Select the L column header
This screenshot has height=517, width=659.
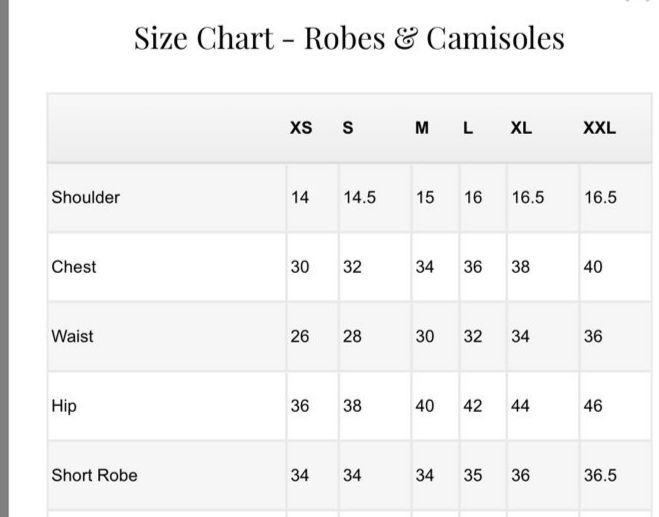click(x=468, y=128)
